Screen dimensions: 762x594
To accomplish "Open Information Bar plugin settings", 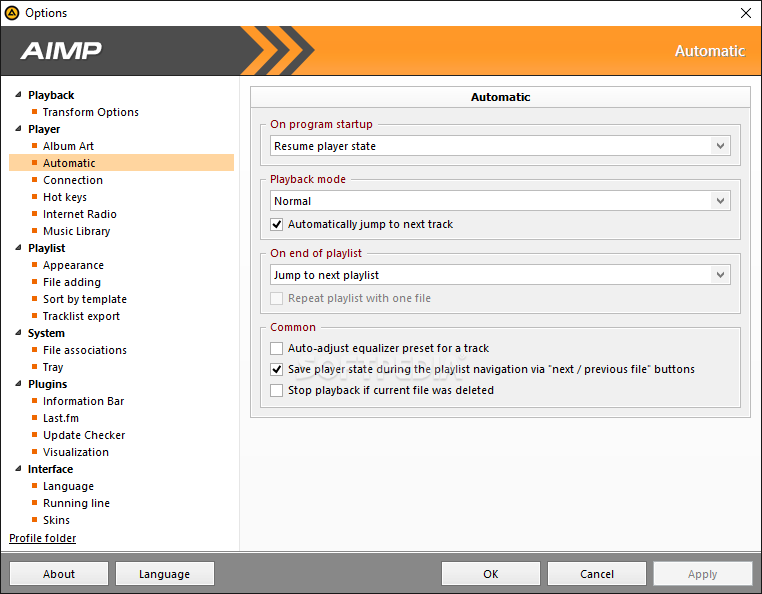I will (x=84, y=402).
